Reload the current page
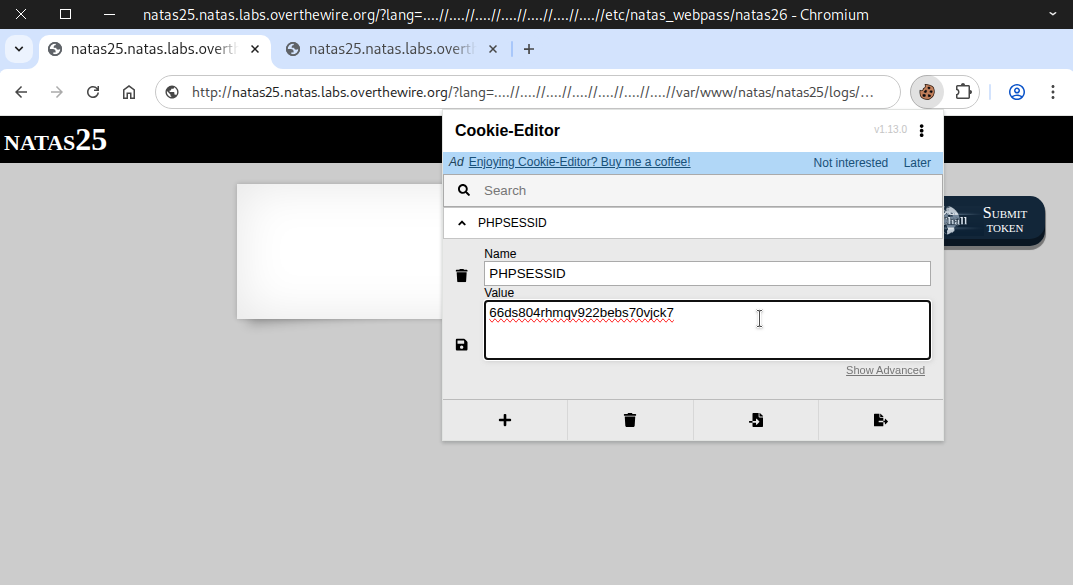1073x585 pixels. (x=93, y=92)
